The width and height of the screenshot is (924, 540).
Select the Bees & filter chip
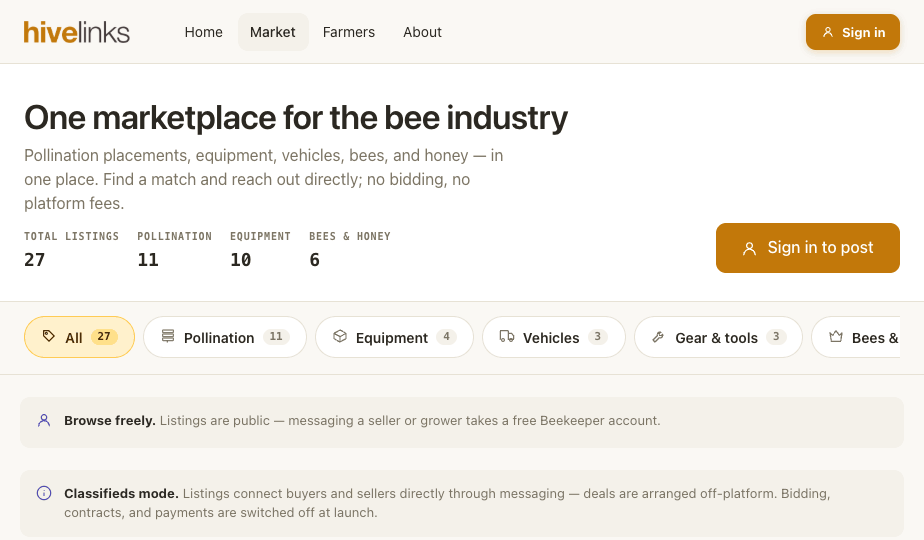click(x=856, y=337)
